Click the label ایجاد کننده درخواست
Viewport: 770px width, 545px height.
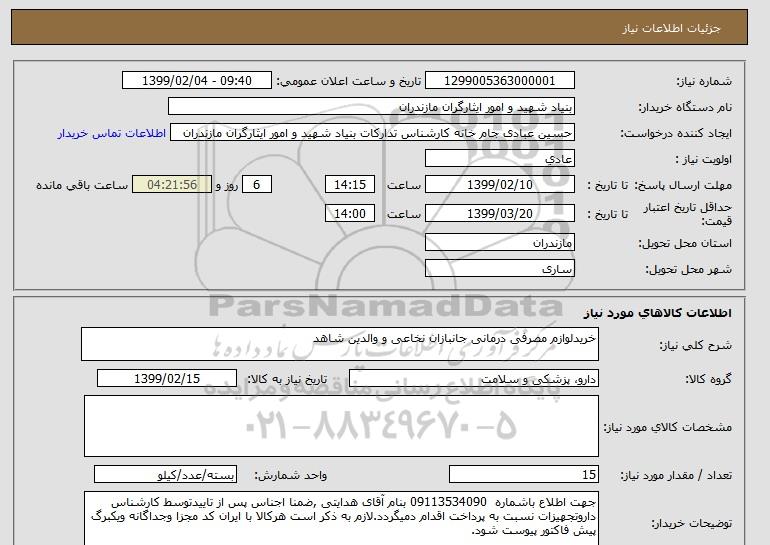[x=676, y=134]
